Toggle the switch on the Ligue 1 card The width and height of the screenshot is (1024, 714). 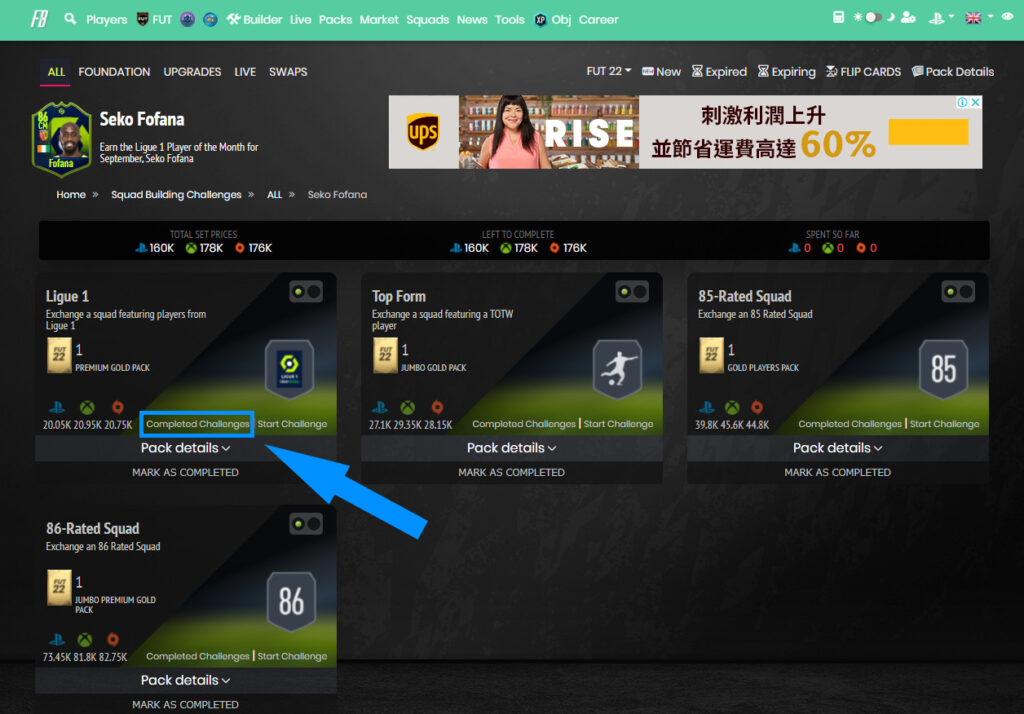tap(306, 291)
